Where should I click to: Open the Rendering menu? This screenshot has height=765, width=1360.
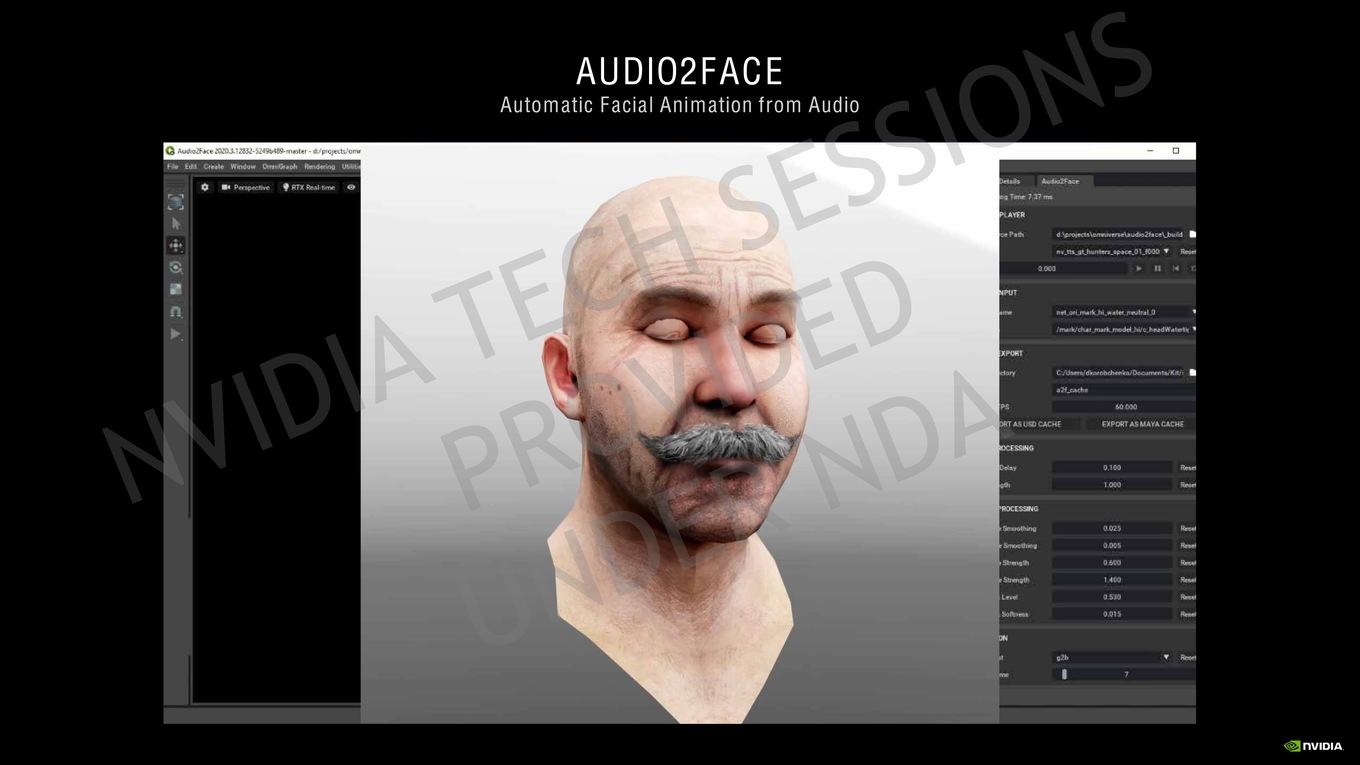(x=320, y=167)
